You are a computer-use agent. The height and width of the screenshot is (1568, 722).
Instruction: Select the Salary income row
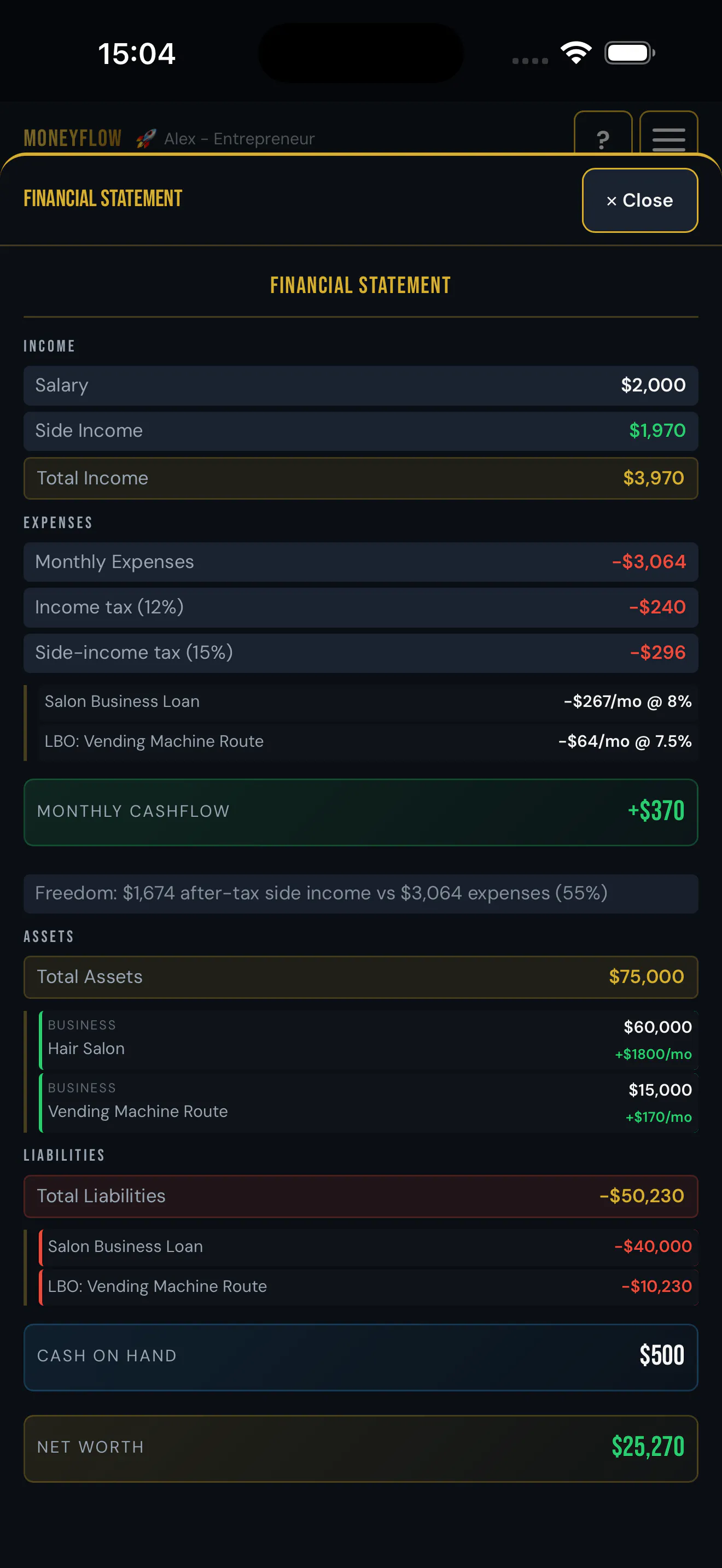(x=360, y=385)
